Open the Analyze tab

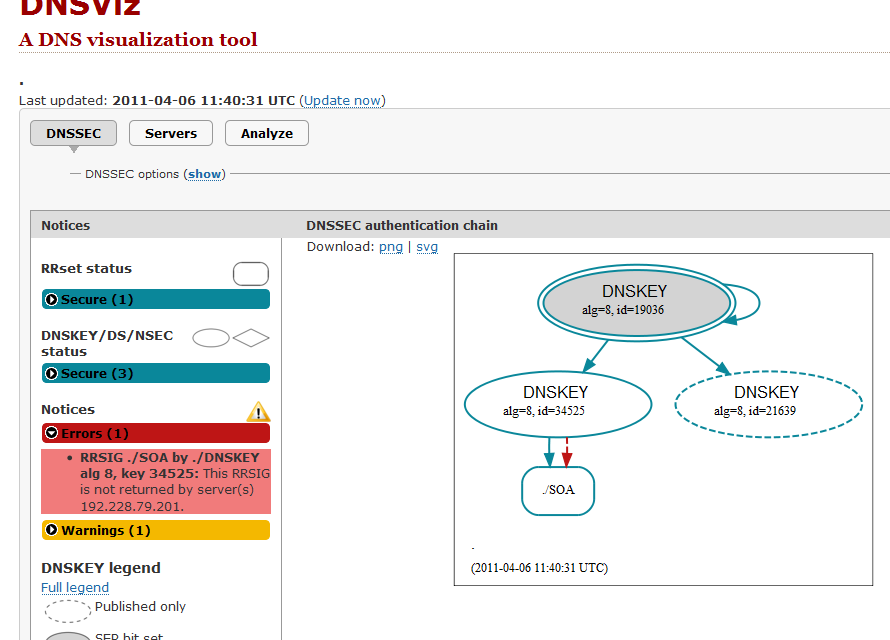point(267,133)
